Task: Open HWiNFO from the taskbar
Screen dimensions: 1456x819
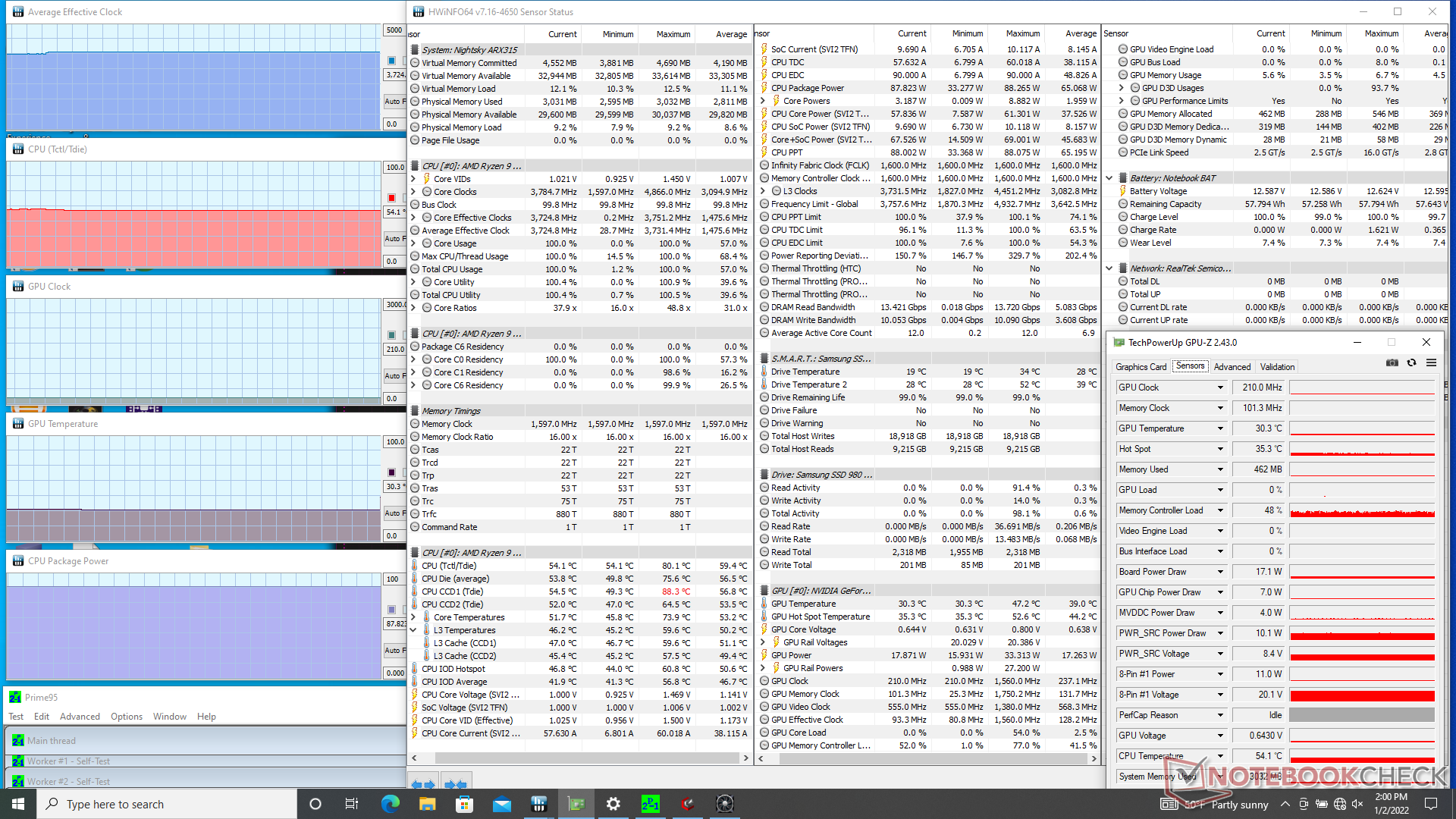Action: [x=539, y=804]
